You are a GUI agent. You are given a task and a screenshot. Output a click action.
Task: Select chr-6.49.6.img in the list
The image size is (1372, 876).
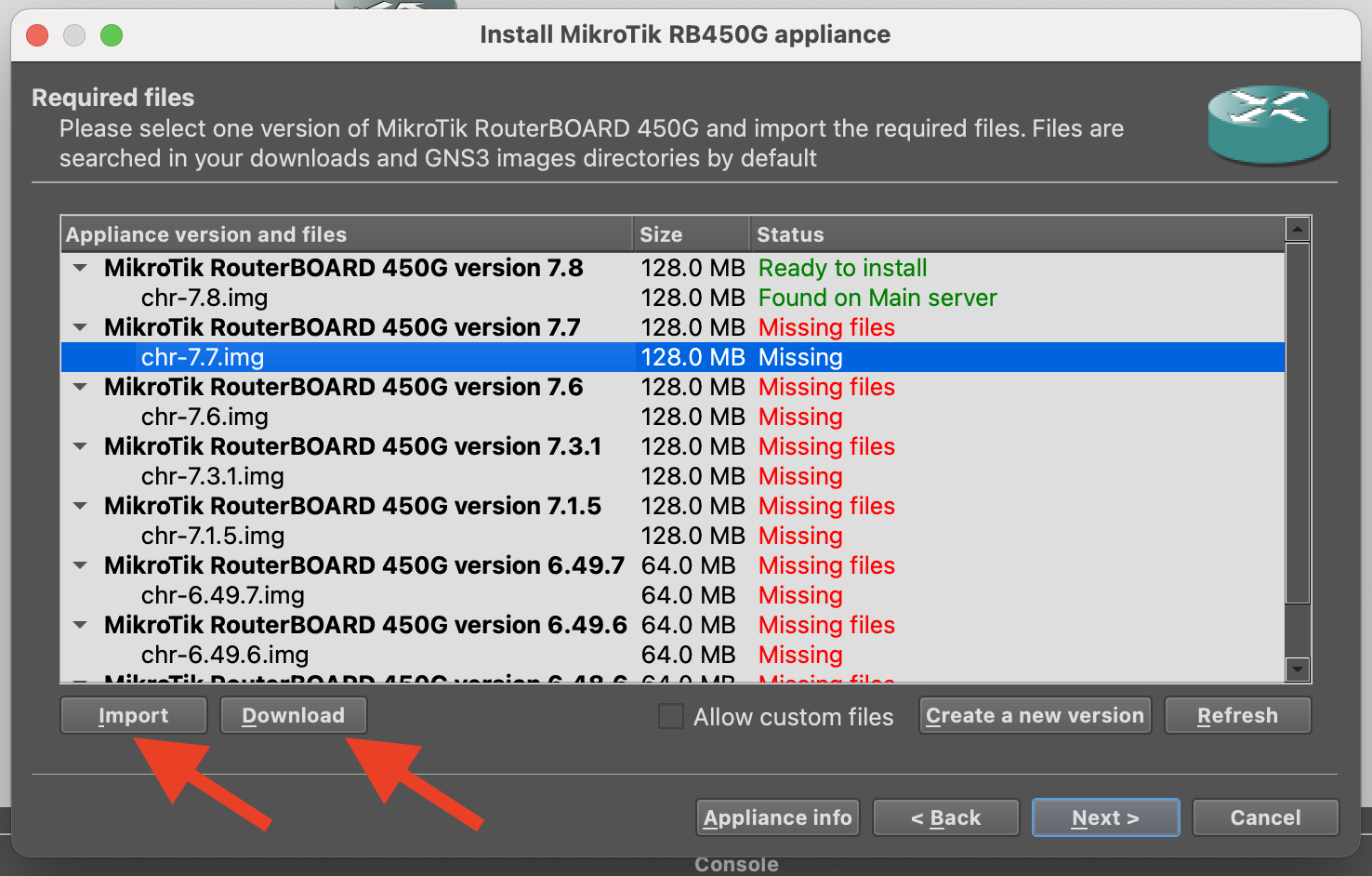click(225, 655)
